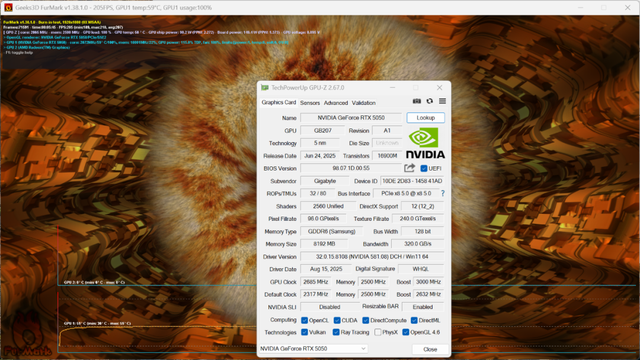640x360 pixels.
Task: Click the Memory Size field 8192 MB
Action: [324, 244]
